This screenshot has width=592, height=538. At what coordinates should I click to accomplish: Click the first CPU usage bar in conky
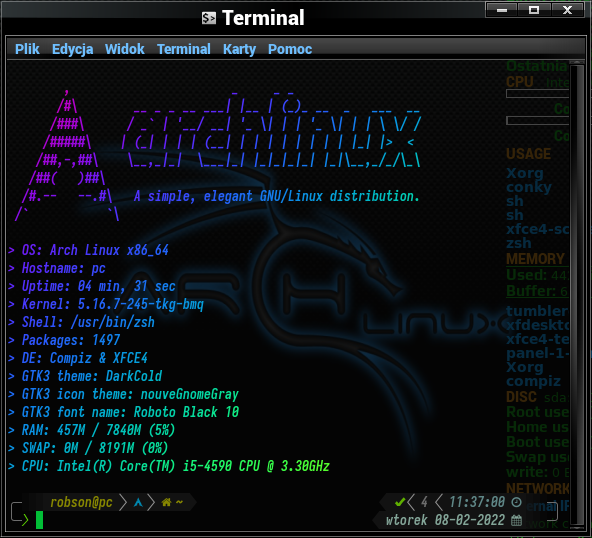tap(538, 94)
